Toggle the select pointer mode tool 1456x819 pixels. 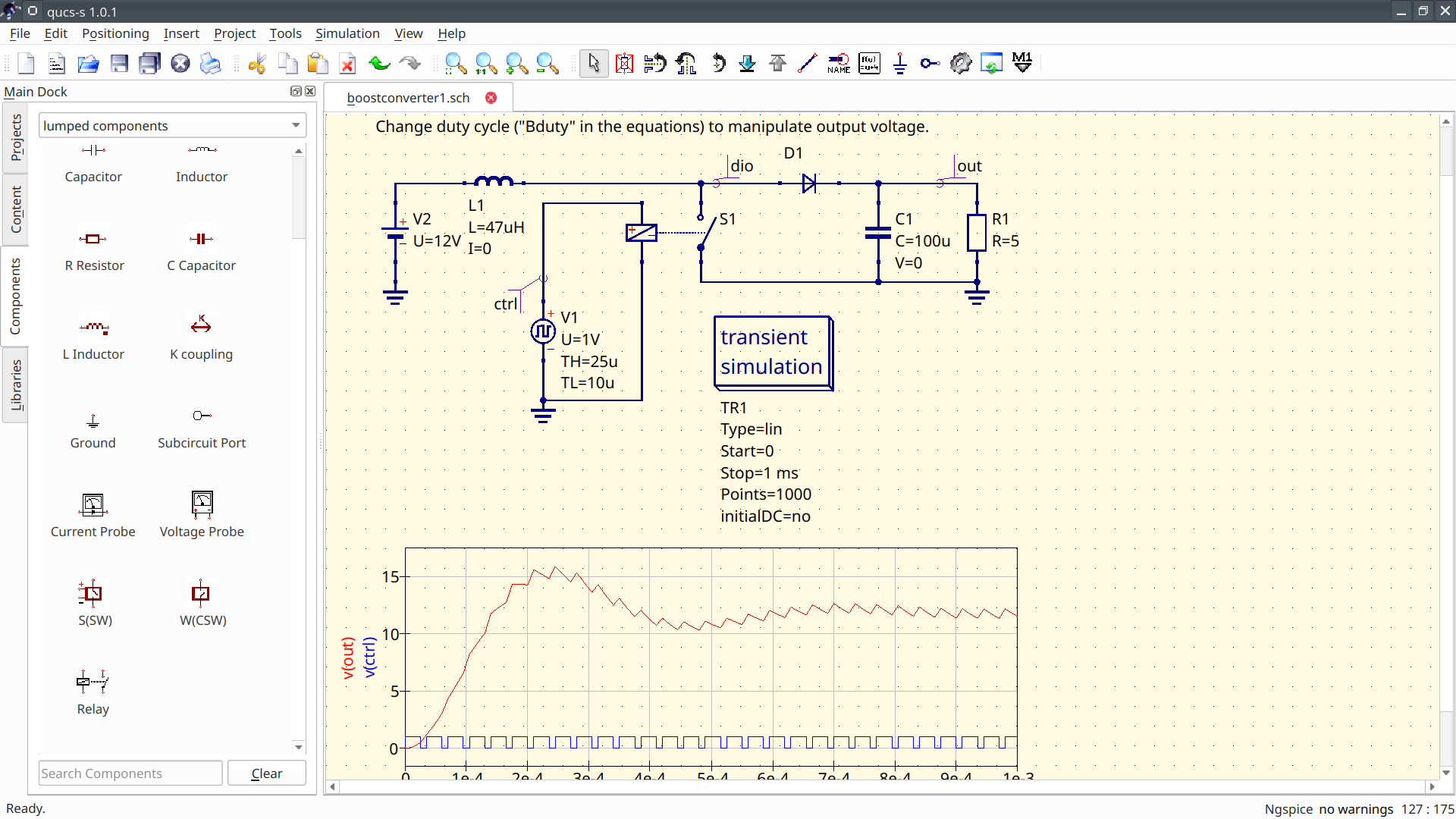594,63
